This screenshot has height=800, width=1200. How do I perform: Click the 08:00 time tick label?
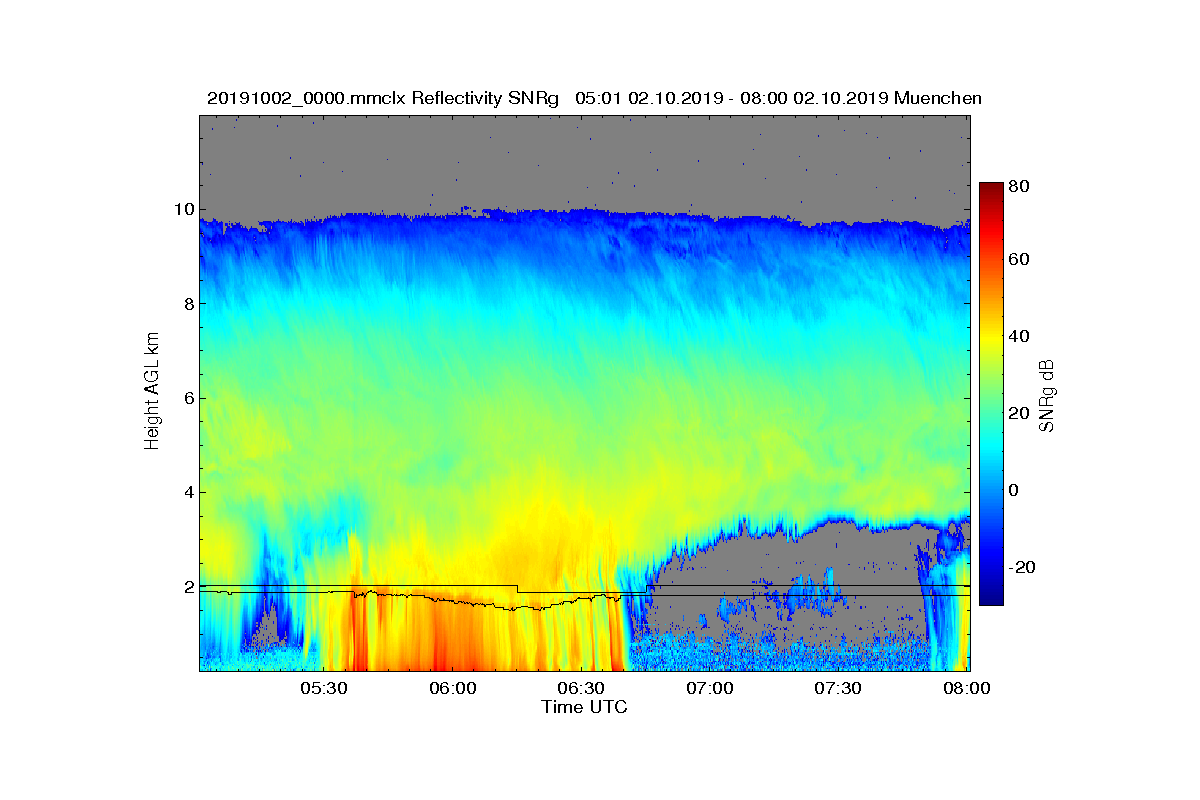pos(968,689)
